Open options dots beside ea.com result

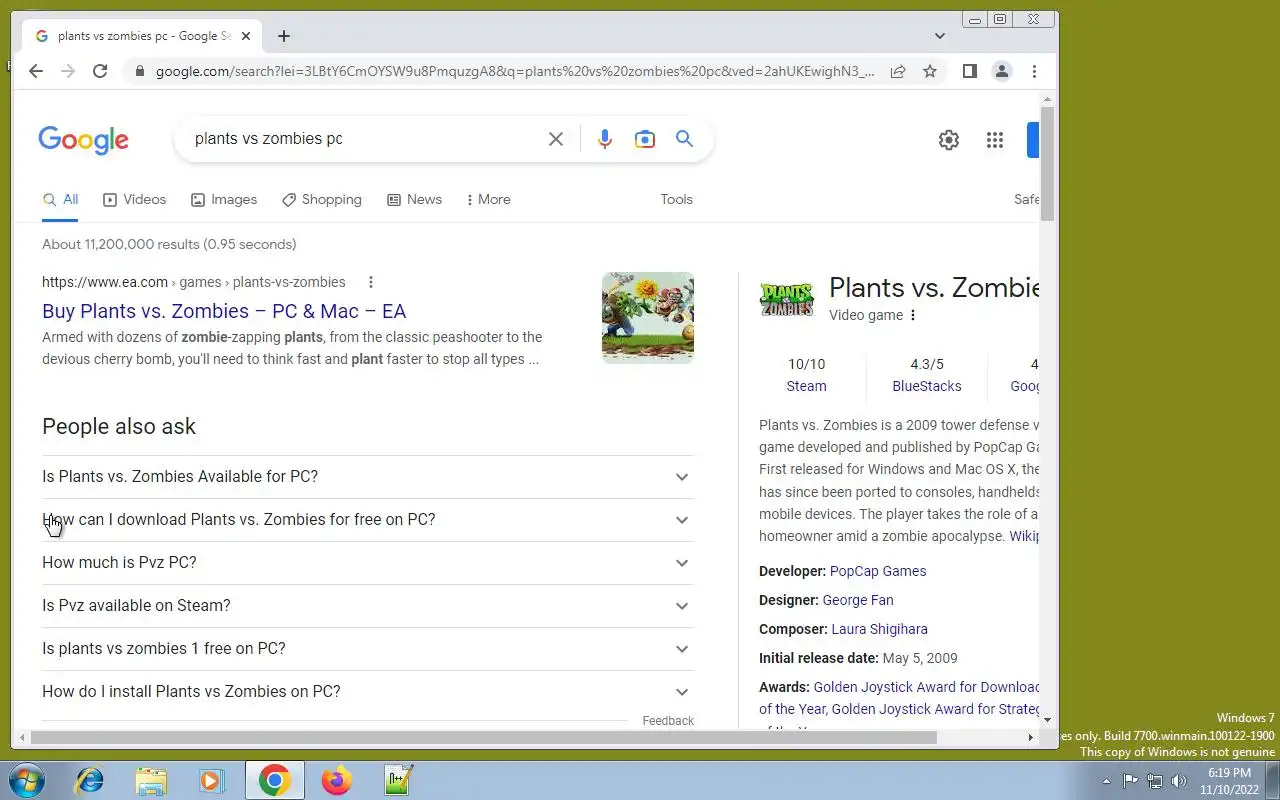click(x=371, y=282)
